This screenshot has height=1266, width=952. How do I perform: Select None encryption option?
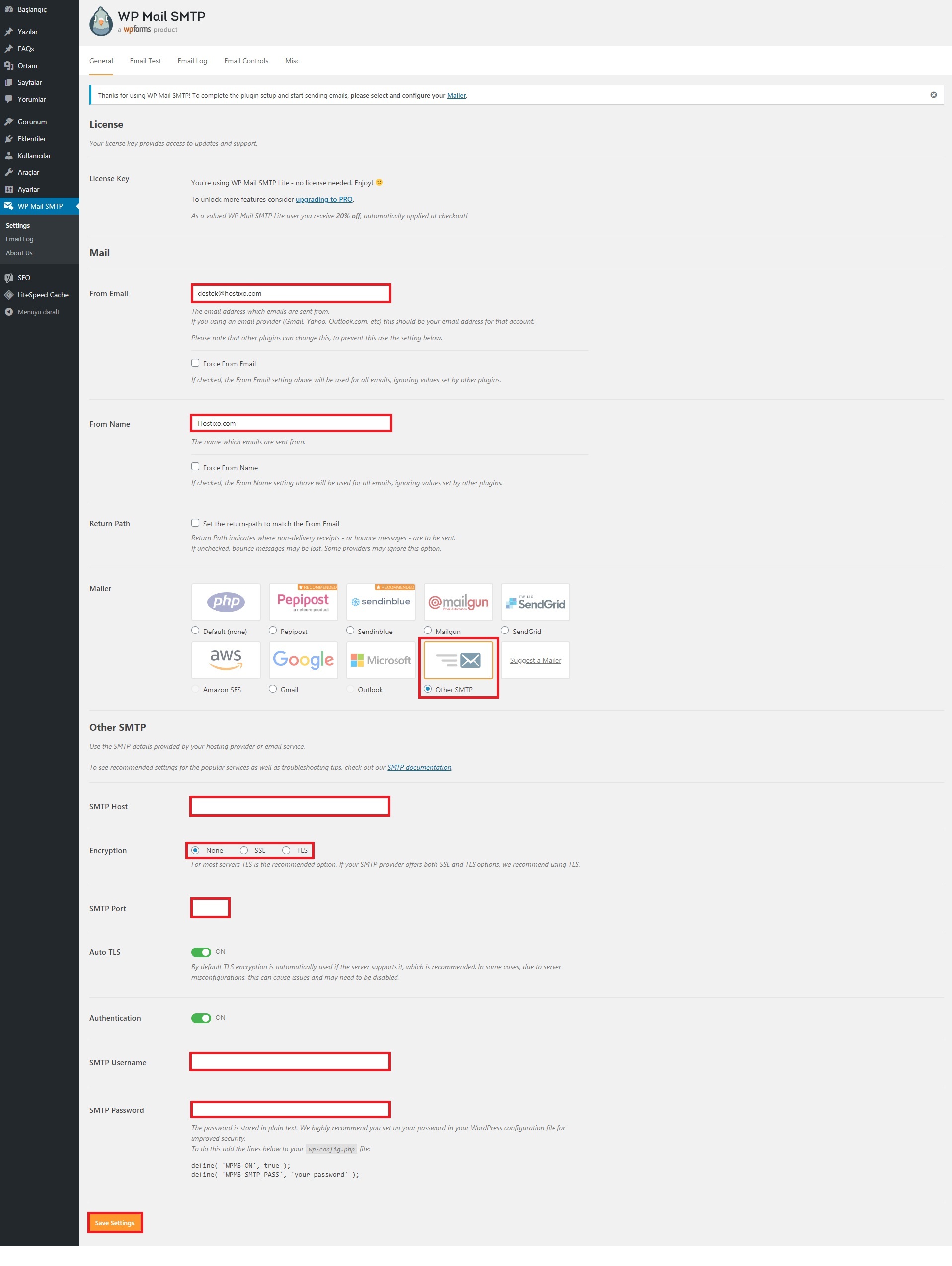[195, 850]
